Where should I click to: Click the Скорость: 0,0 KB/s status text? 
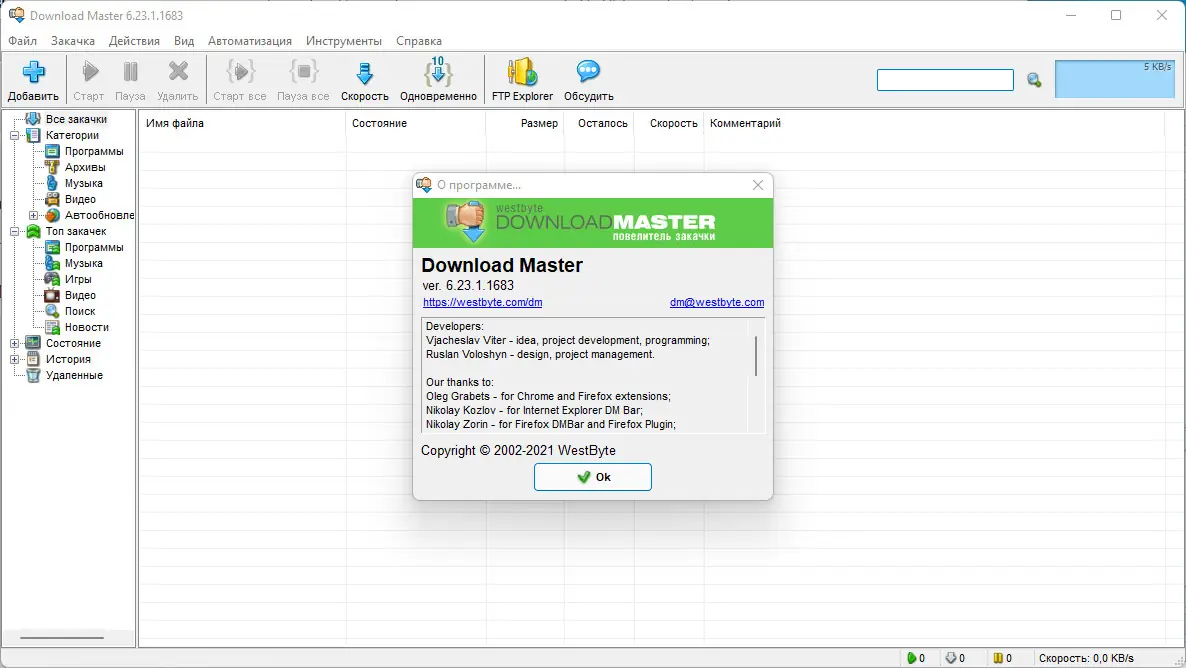coord(1086,658)
